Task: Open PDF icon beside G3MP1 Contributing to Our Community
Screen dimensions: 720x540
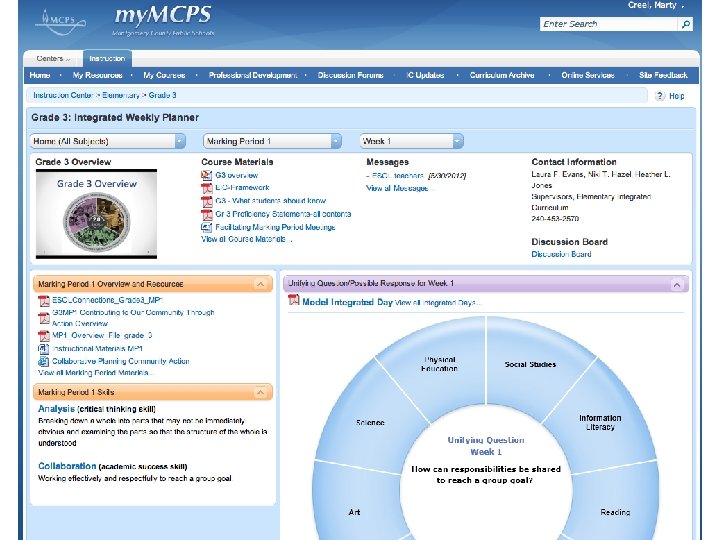Action: [x=44, y=318]
